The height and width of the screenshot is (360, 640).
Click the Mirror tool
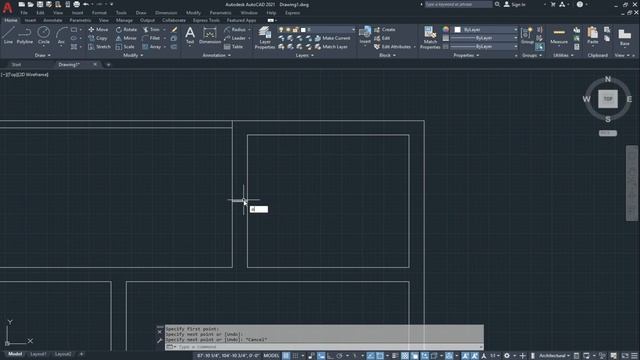[x=126, y=38]
